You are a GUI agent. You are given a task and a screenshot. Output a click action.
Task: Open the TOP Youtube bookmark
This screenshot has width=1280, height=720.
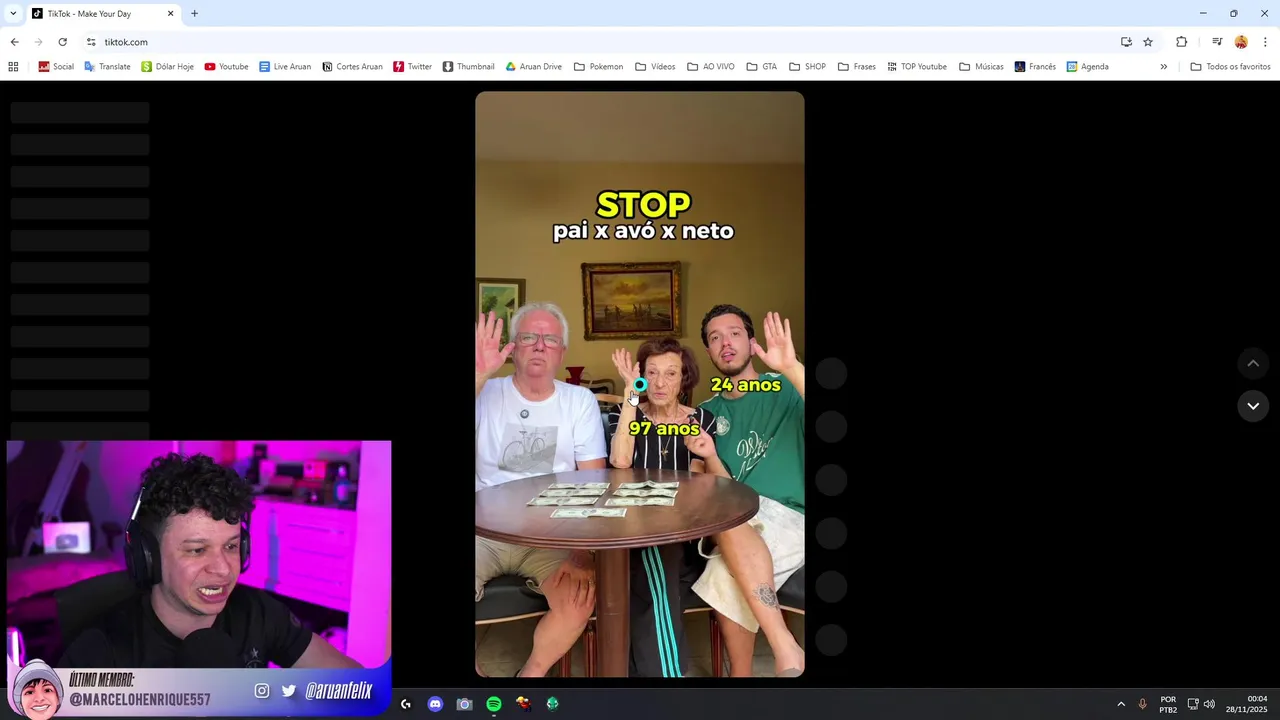pyautogui.click(x=917, y=67)
